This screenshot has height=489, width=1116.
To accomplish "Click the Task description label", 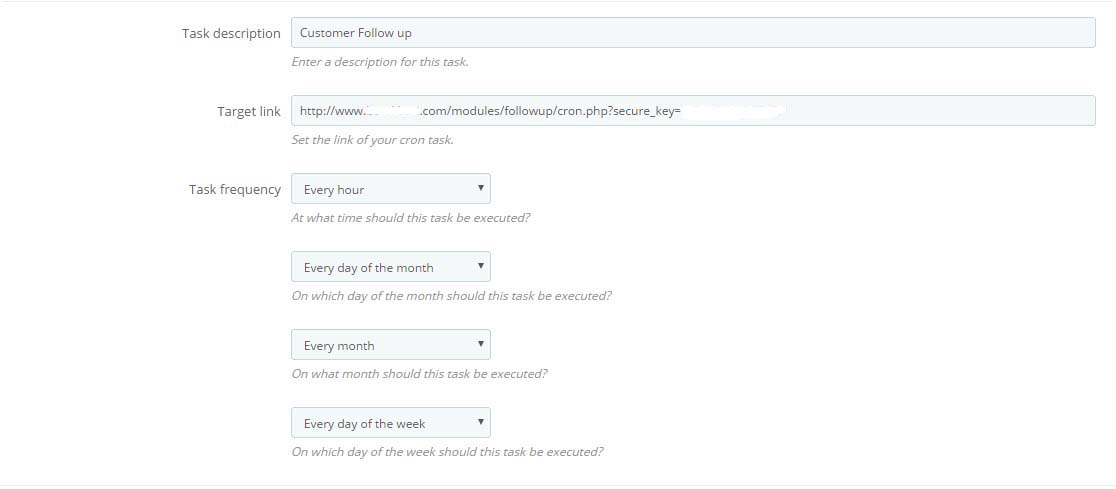I will click(231, 33).
